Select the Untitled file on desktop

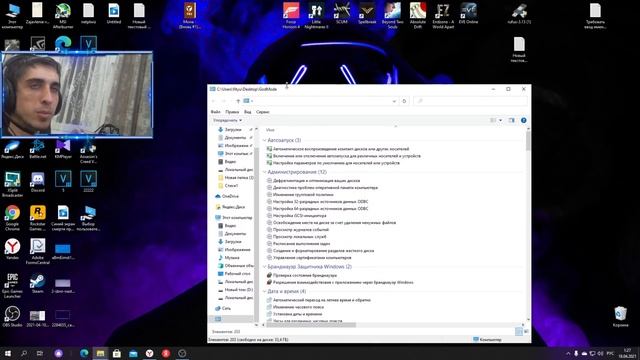pyautogui.click(x=113, y=13)
